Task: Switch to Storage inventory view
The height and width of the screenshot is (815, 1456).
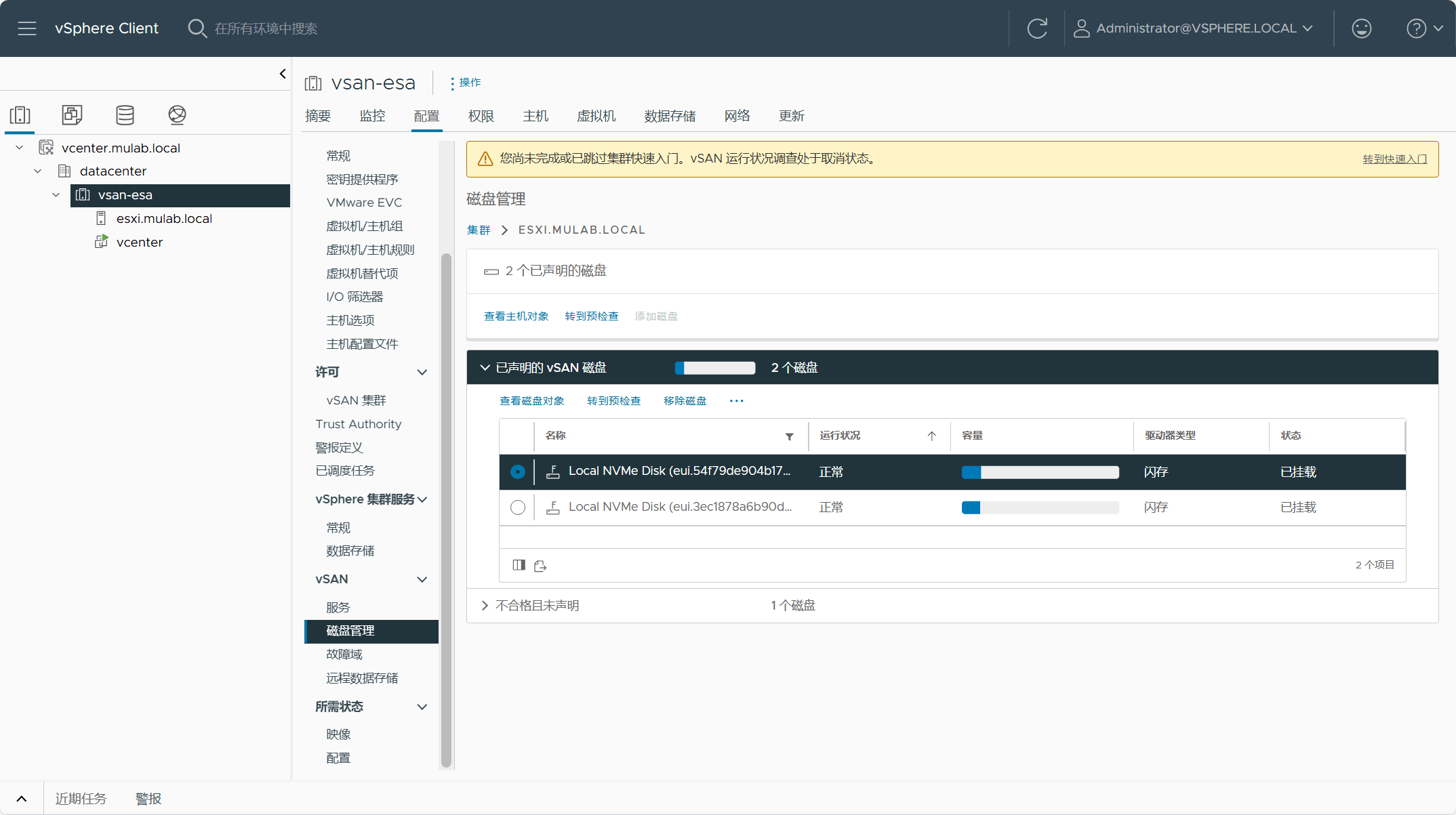Action: coord(125,114)
